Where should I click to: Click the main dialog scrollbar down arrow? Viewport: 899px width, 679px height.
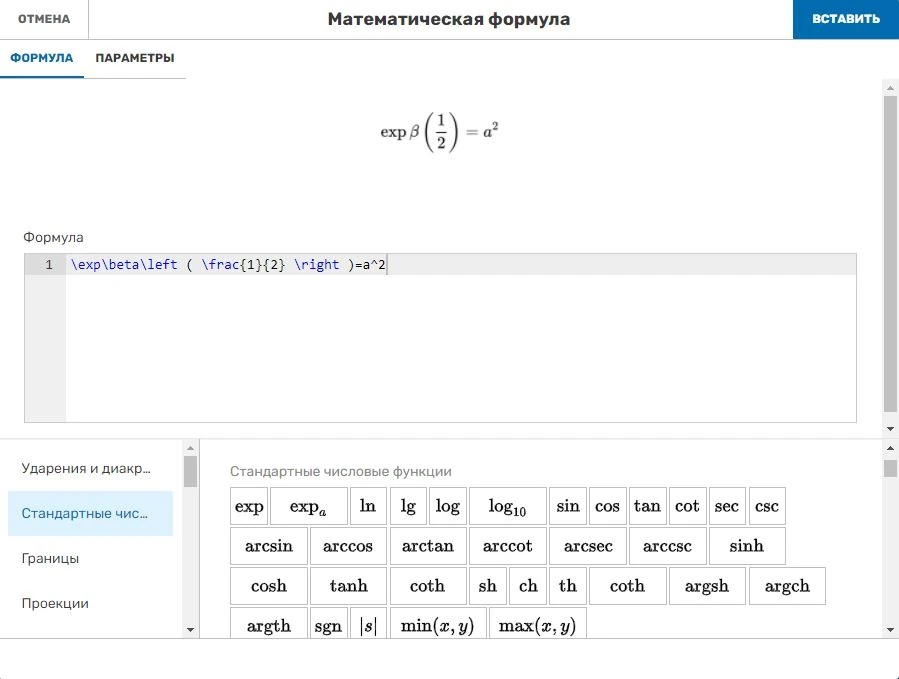(x=890, y=428)
